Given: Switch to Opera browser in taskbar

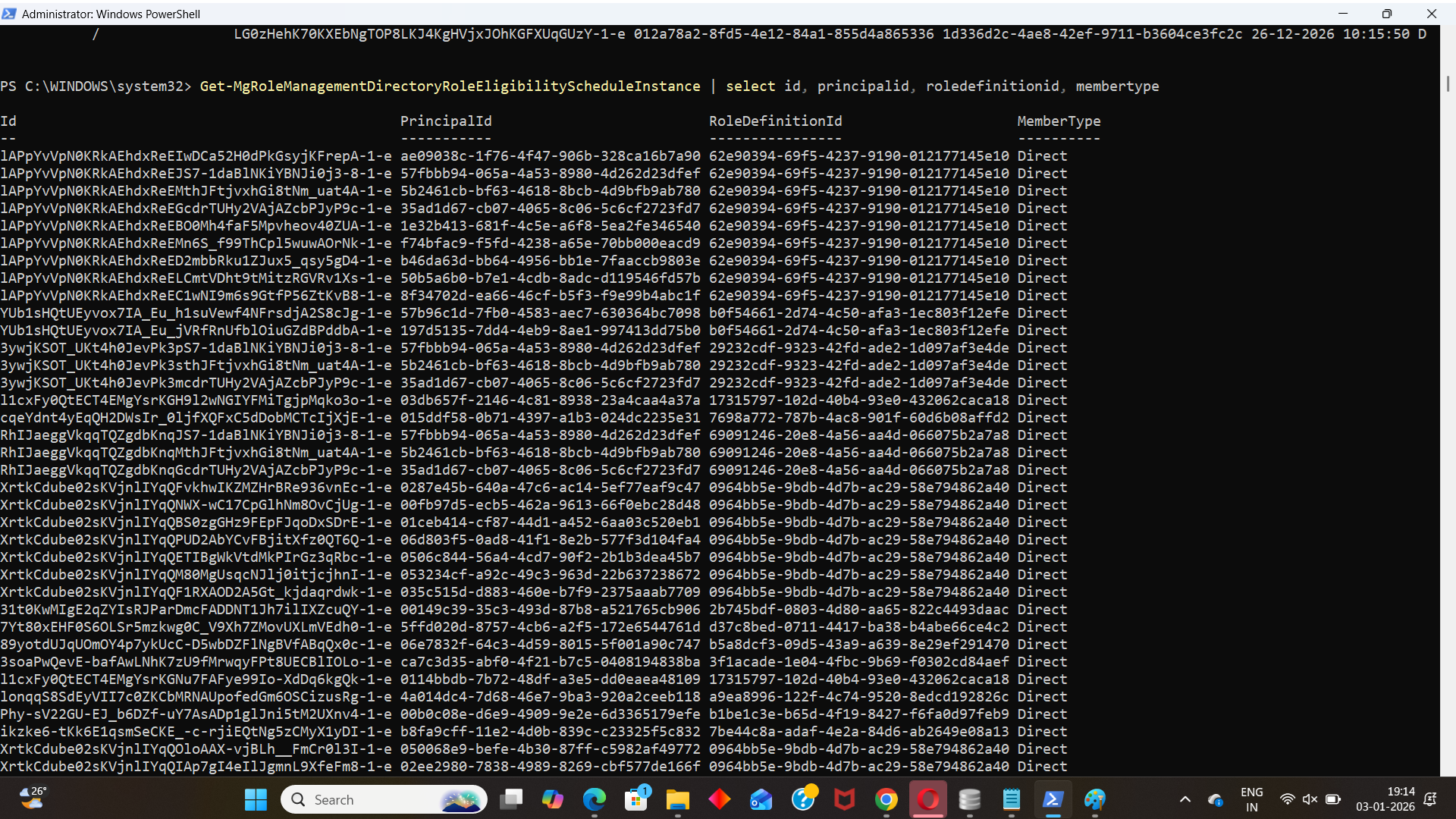Looking at the screenshot, I should tap(928, 799).
